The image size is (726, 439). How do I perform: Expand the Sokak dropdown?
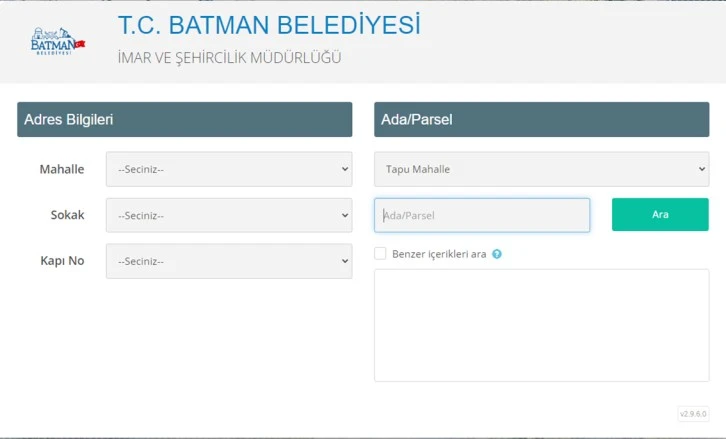(x=229, y=215)
